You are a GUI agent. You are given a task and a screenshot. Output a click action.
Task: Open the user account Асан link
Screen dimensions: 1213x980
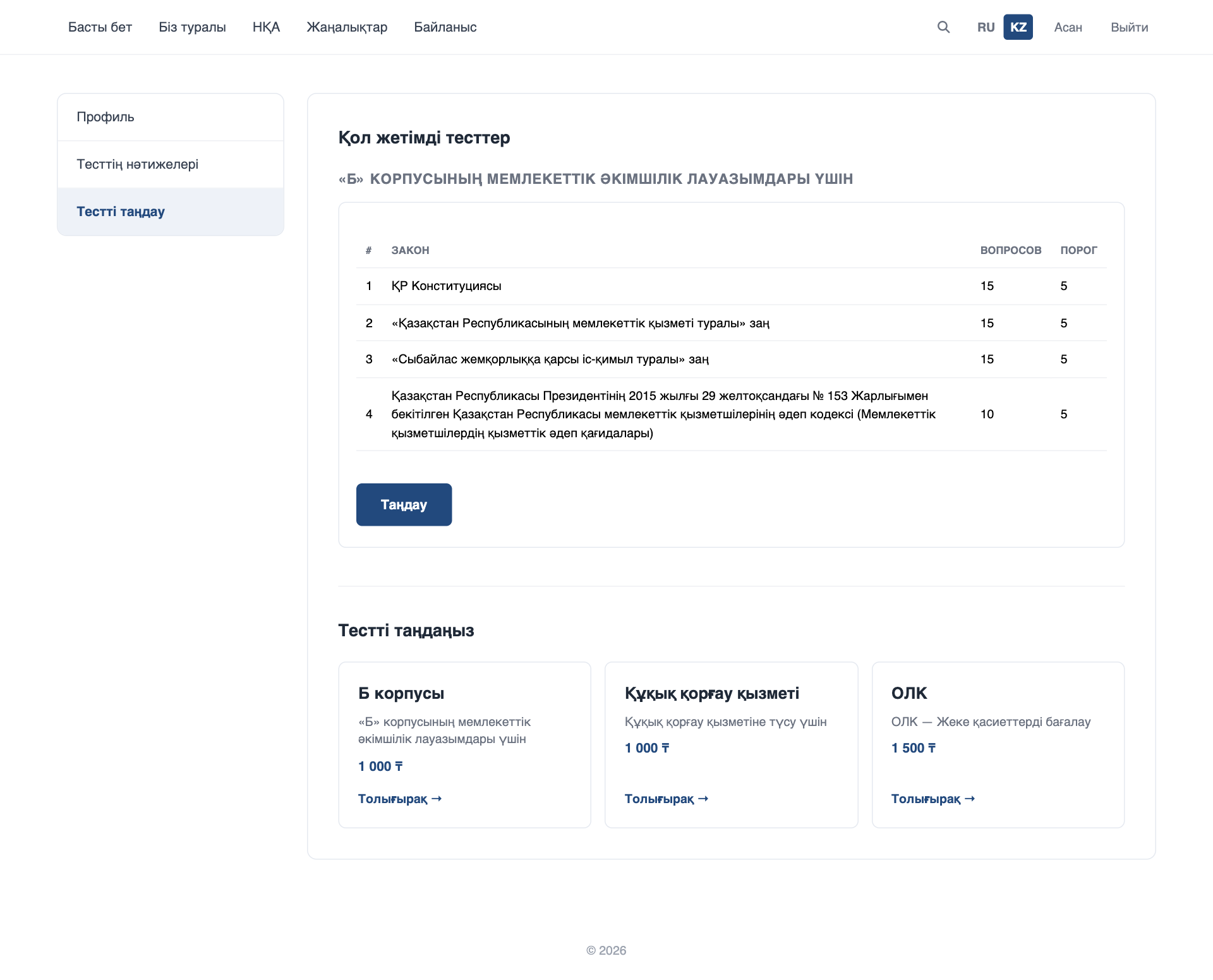pos(1068,27)
